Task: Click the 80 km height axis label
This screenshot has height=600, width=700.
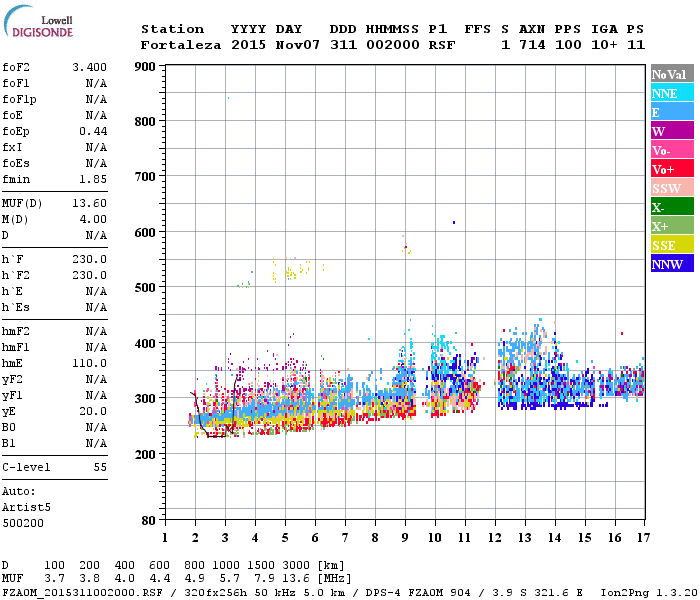Action: point(149,520)
